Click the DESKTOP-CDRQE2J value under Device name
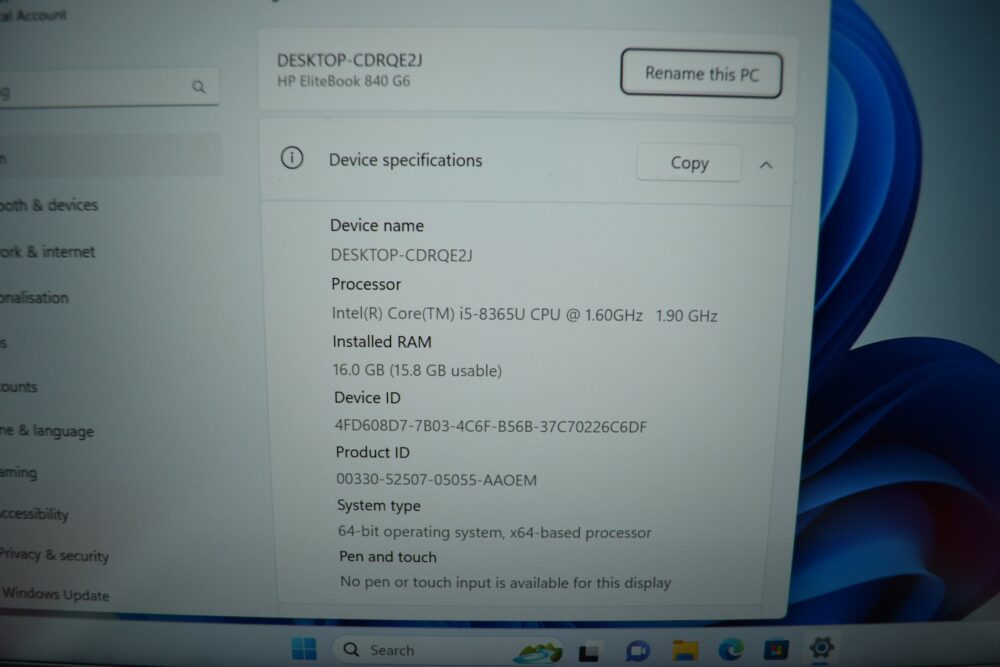This screenshot has height=667, width=1000. tap(401, 255)
